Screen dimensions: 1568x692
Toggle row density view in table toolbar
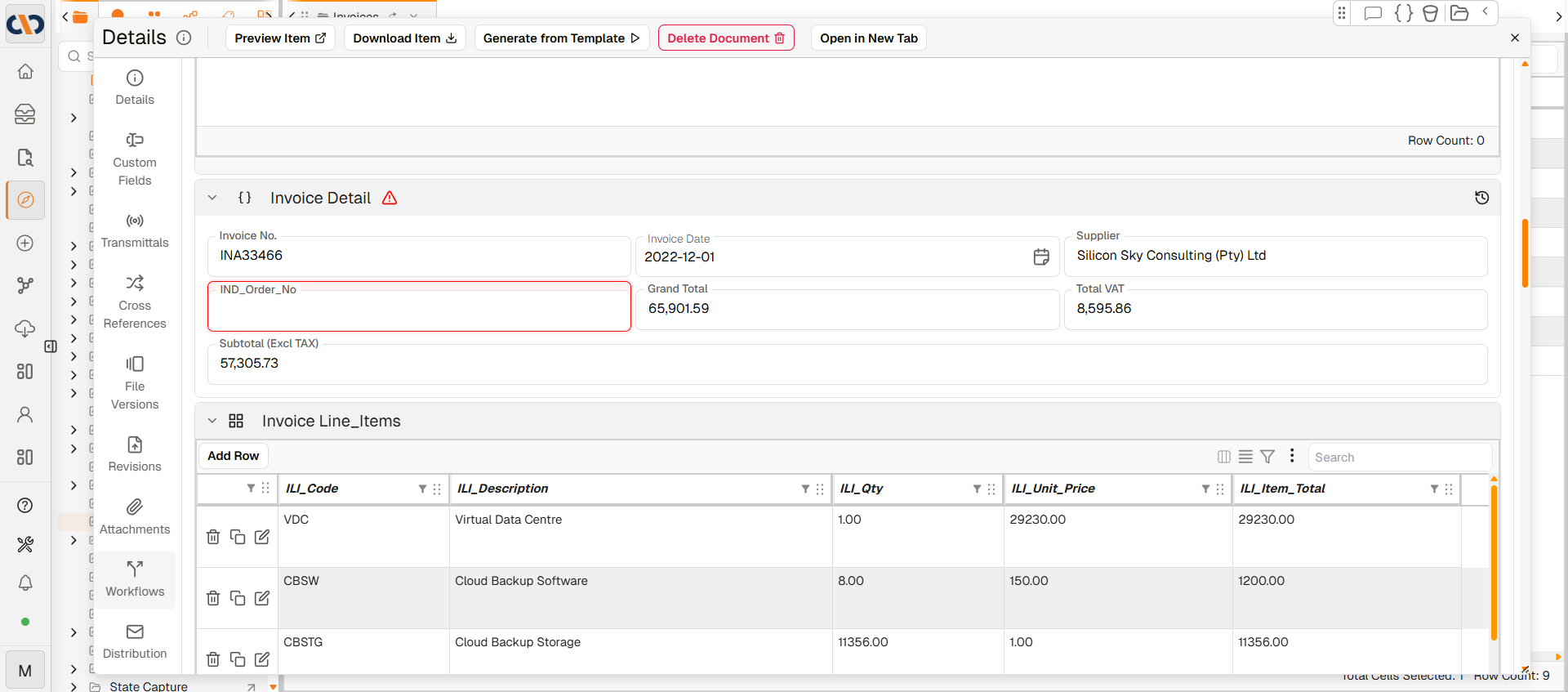(1245, 457)
